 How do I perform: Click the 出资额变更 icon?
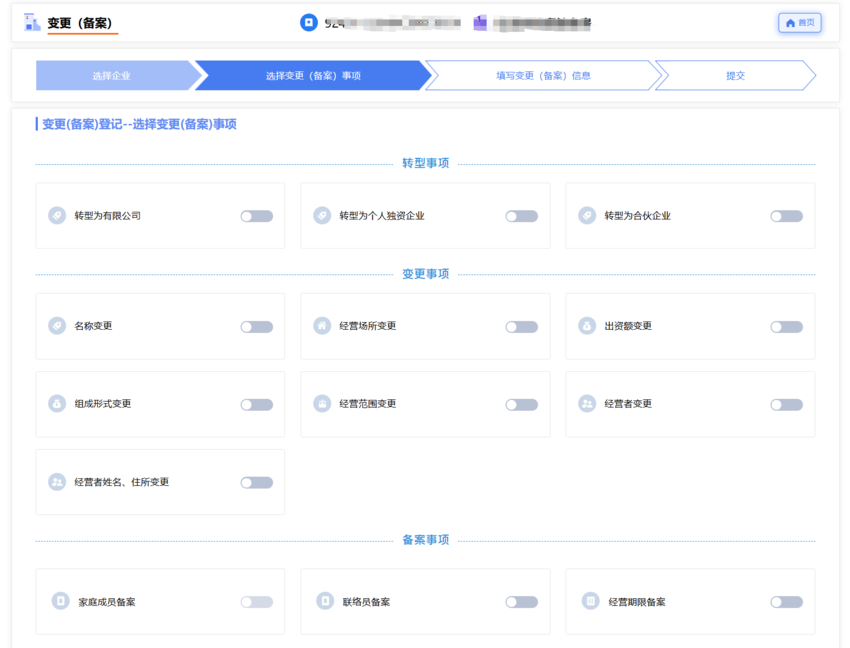(587, 326)
